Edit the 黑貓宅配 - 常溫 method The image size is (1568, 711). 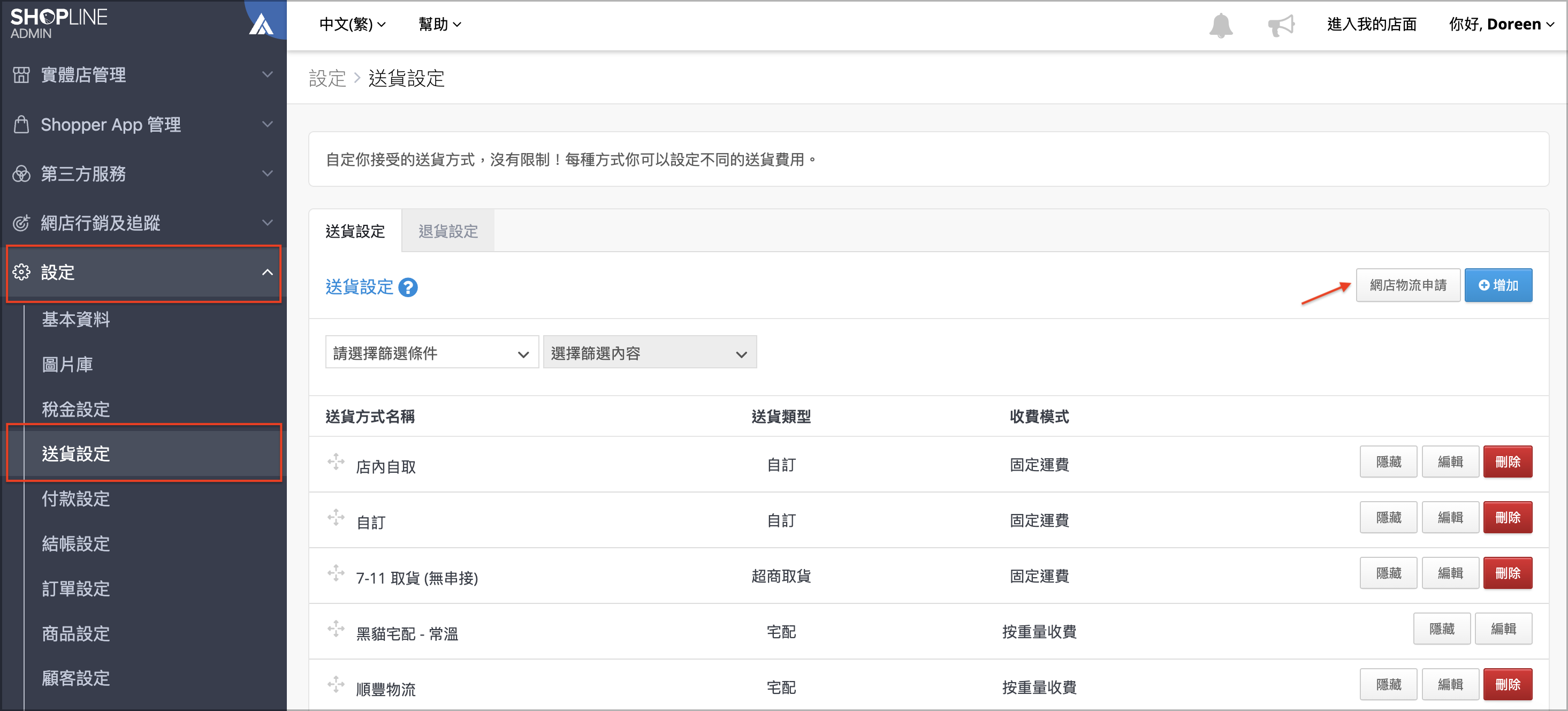[x=1503, y=629]
